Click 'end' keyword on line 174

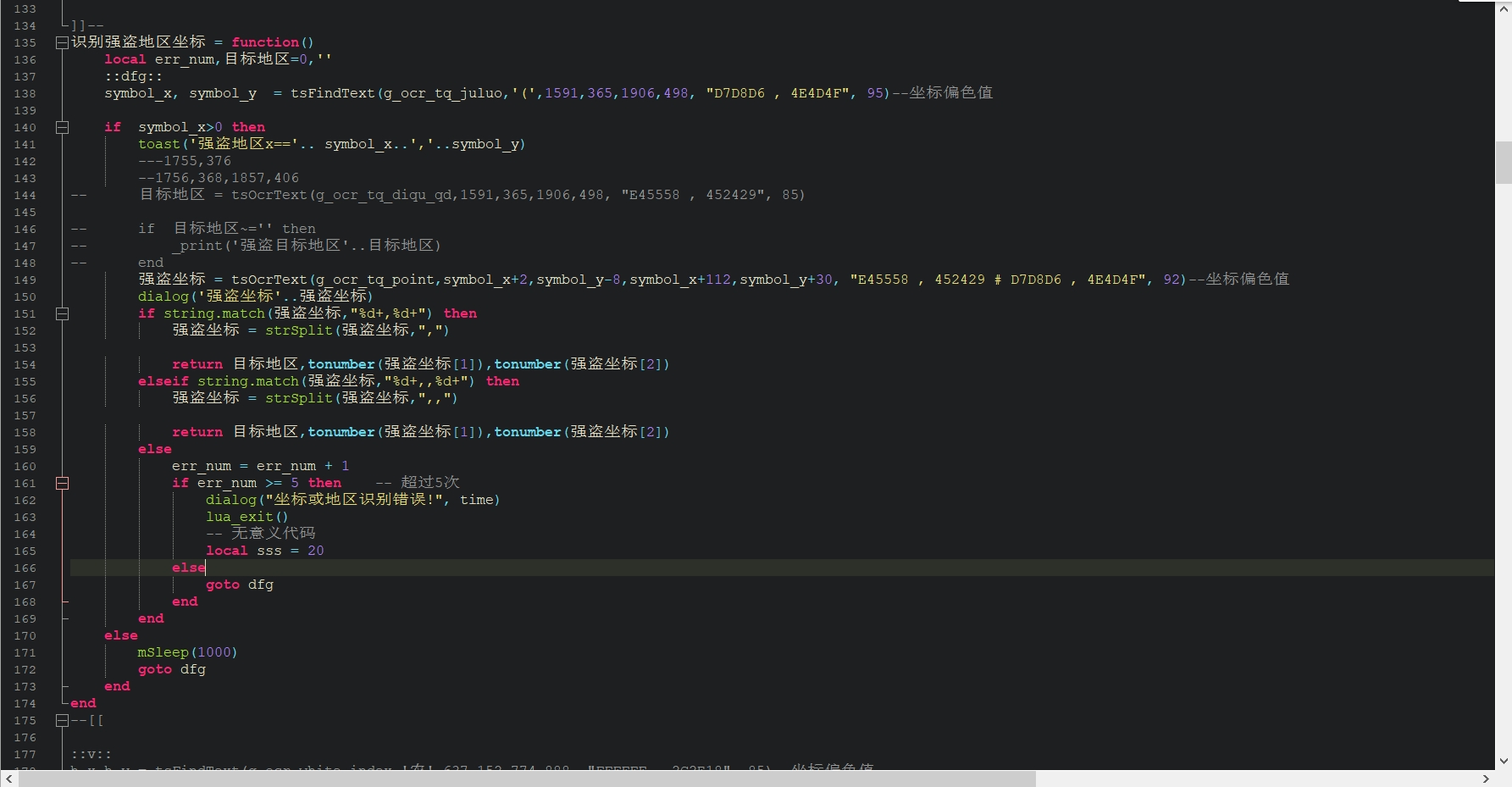click(83, 703)
